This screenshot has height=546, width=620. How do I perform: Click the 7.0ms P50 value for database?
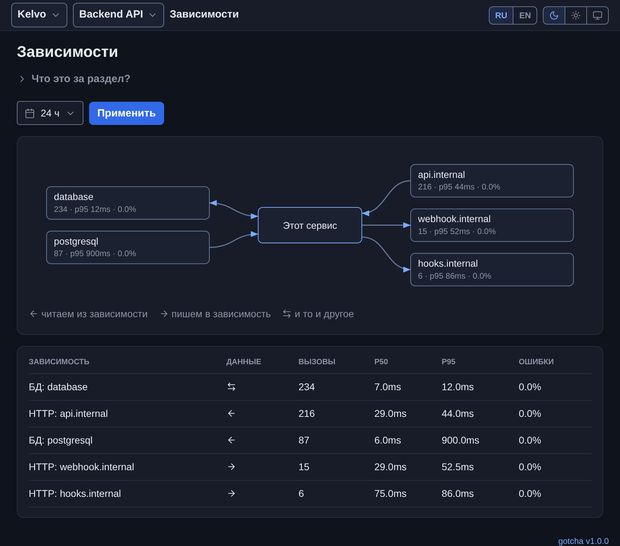point(388,387)
